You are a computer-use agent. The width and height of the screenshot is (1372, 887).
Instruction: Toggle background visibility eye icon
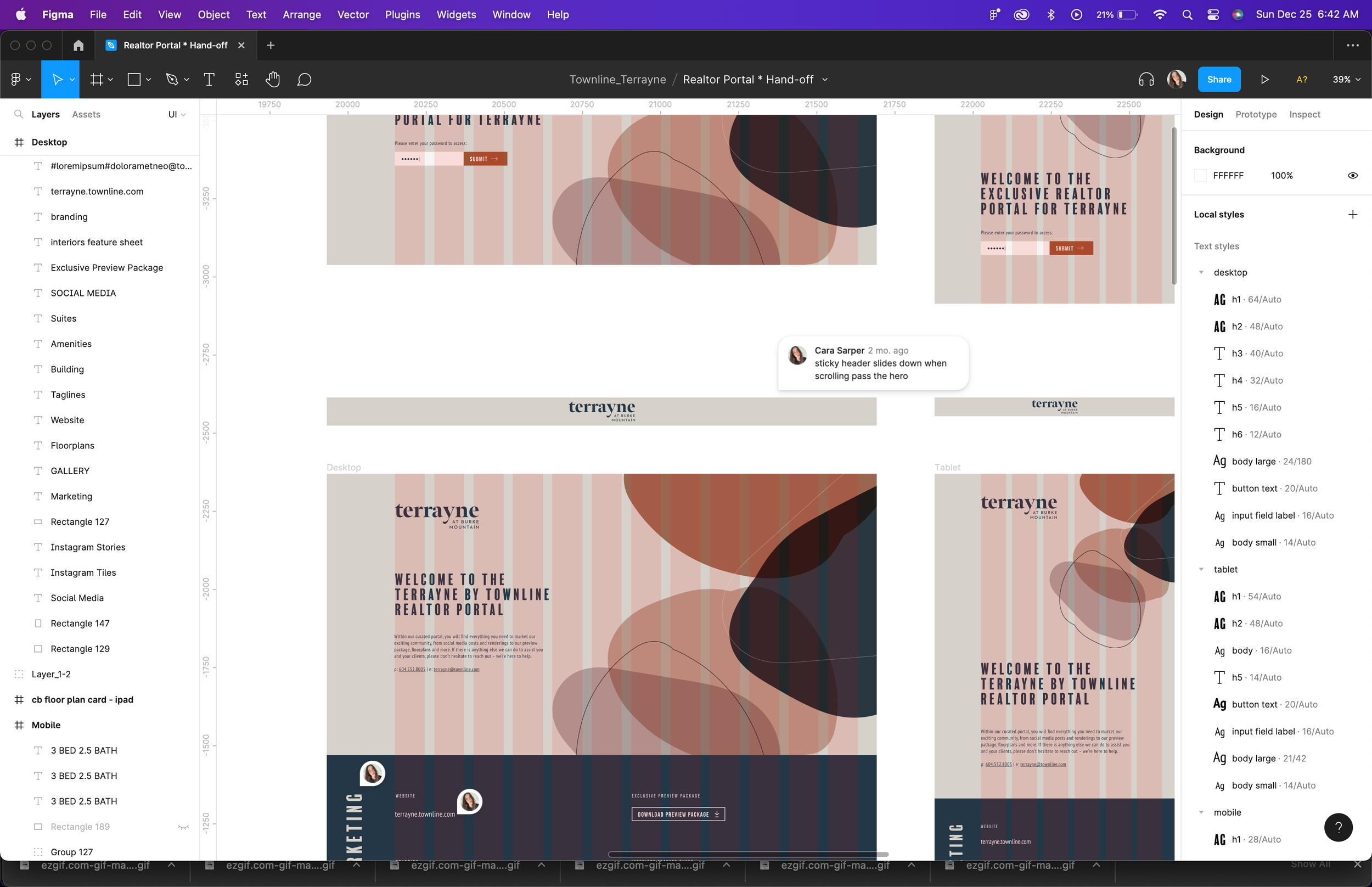pos(1352,176)
